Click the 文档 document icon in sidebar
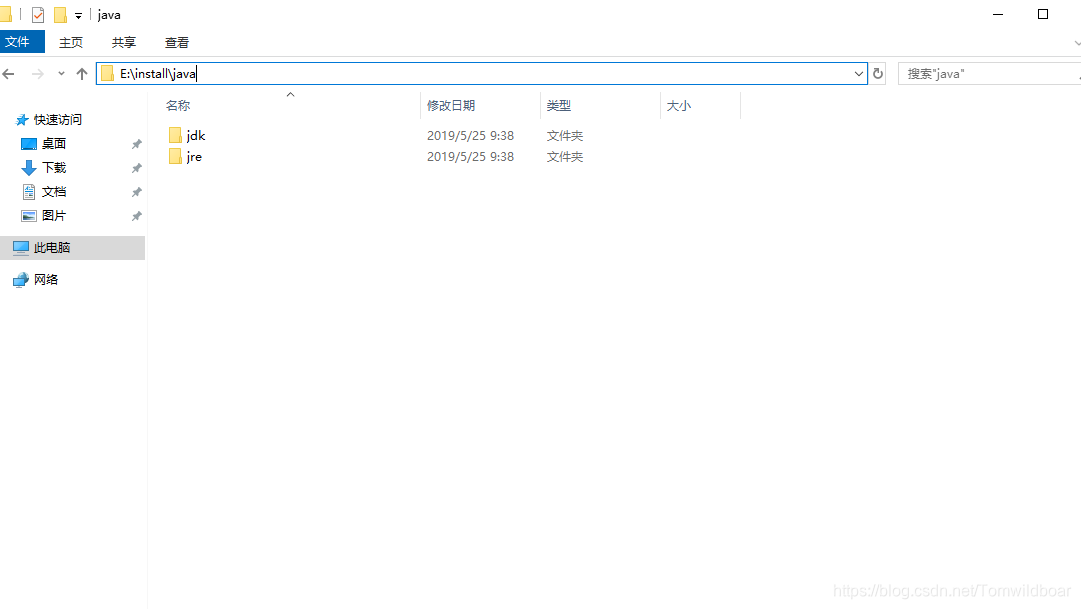 coord(29,192)
